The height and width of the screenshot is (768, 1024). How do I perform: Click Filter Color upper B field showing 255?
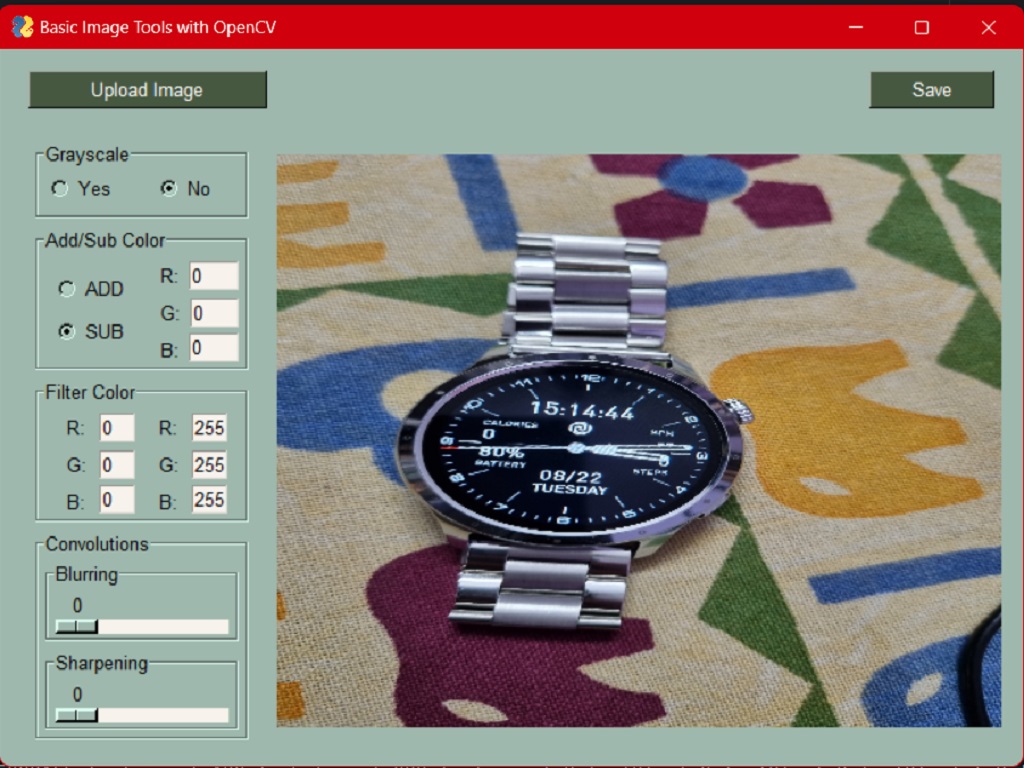[209, 500]
